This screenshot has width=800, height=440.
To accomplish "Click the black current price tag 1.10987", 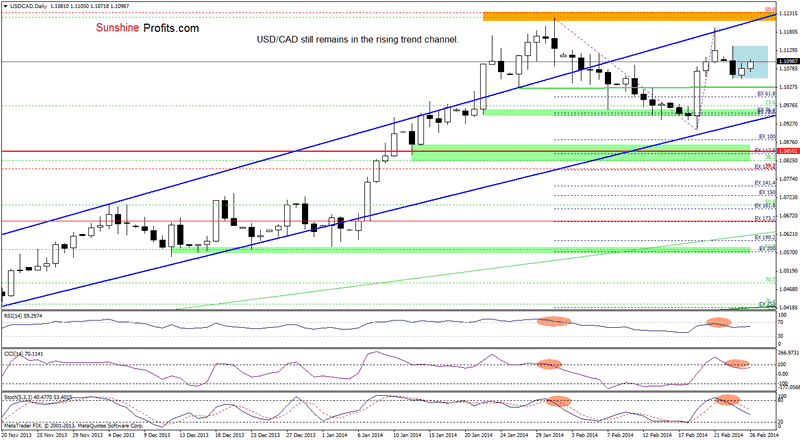I will [788, 61].
